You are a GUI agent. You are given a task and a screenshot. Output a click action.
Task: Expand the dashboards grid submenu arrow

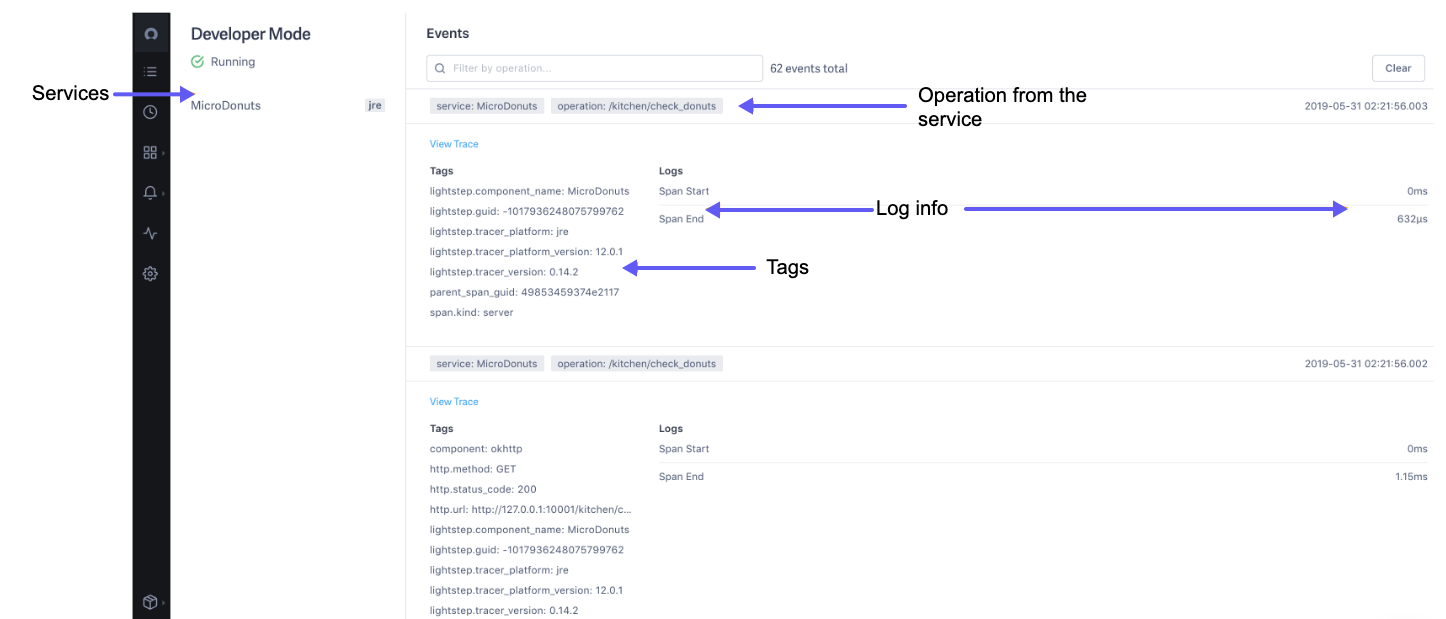coord(163,153)
